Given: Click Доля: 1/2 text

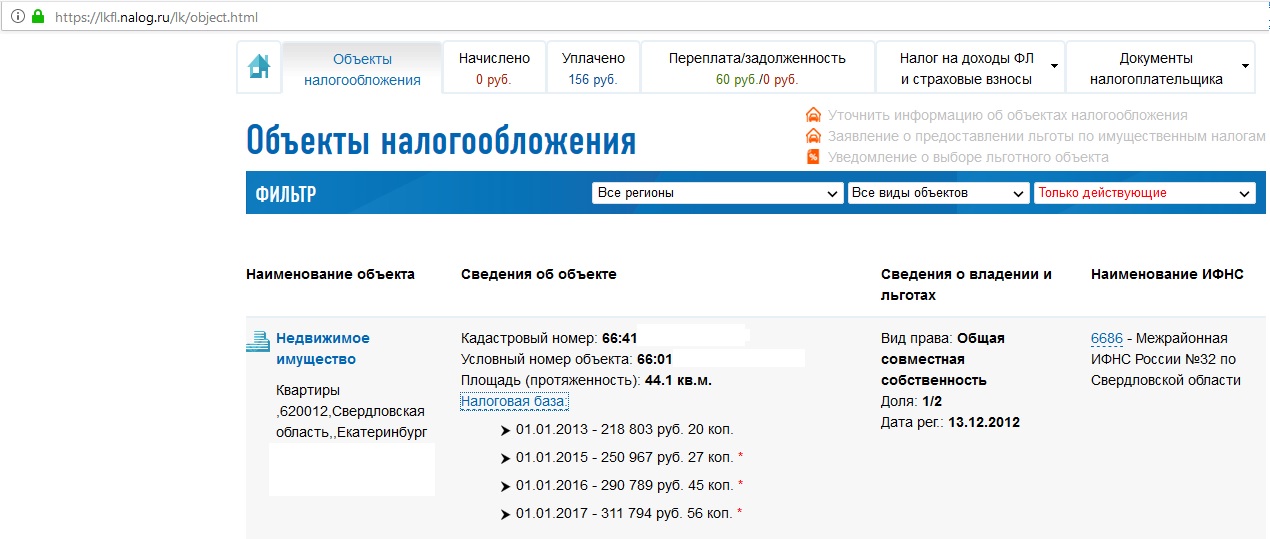Looking at the screenshot, I should (x=911, y=401).
